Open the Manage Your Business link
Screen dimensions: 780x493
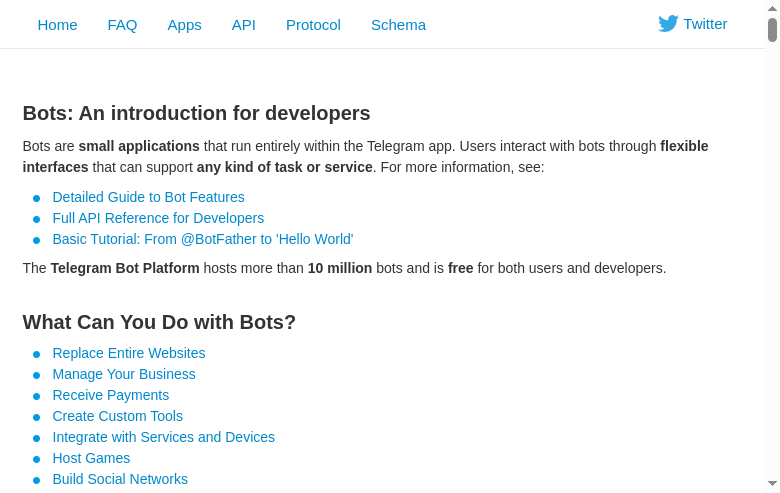[124, 374]
